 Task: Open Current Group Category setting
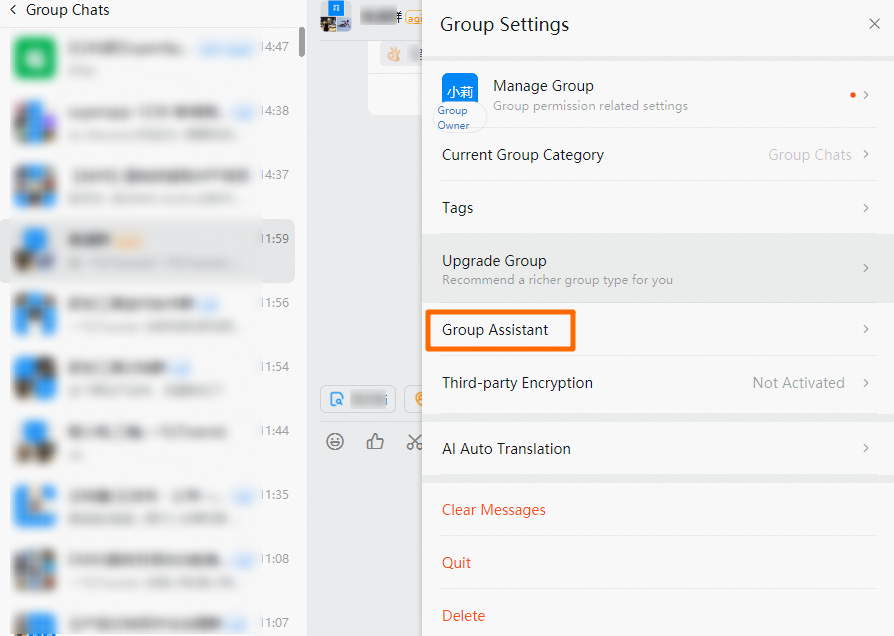658,155
